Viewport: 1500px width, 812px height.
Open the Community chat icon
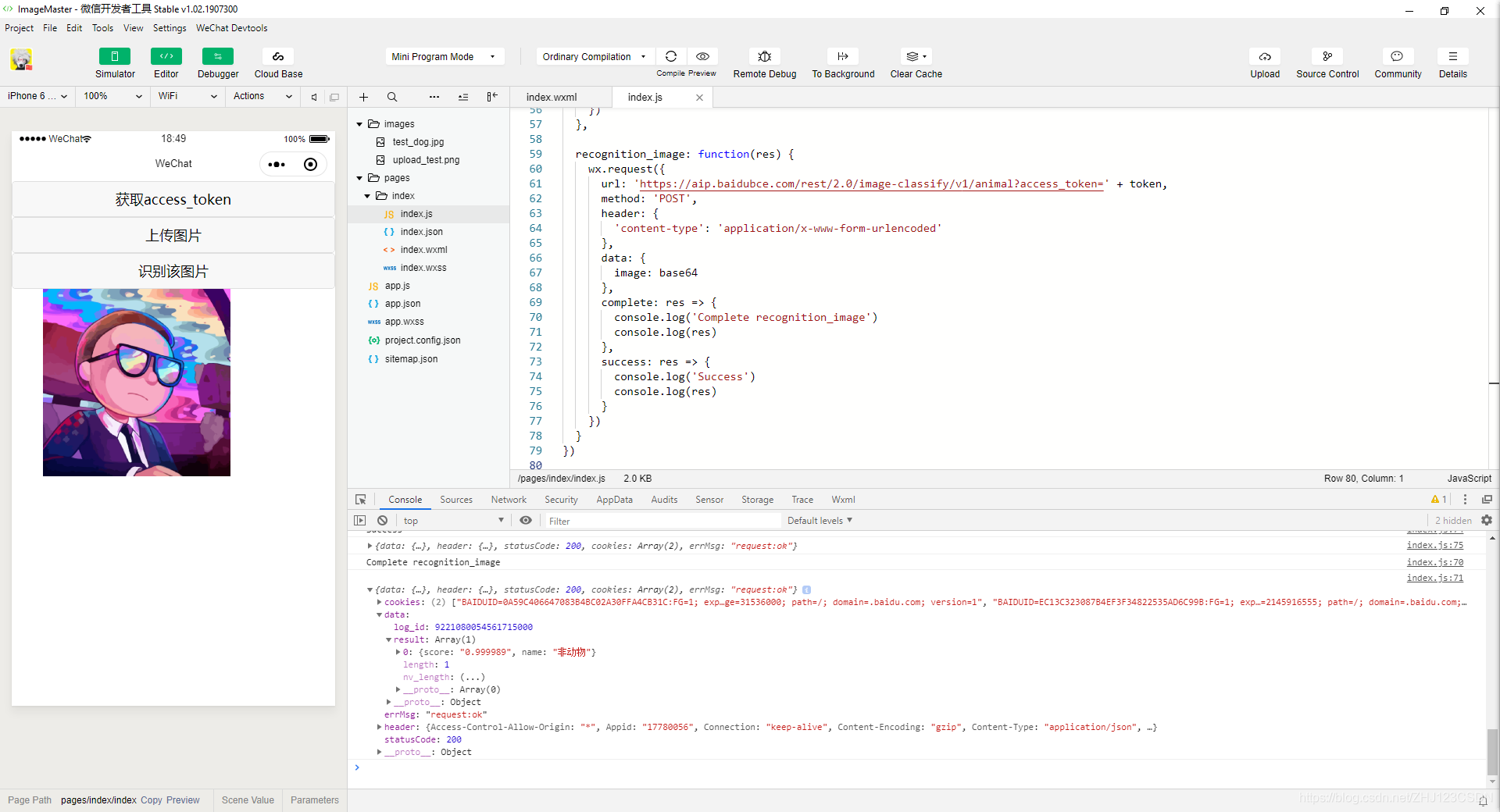point(1398,56)
